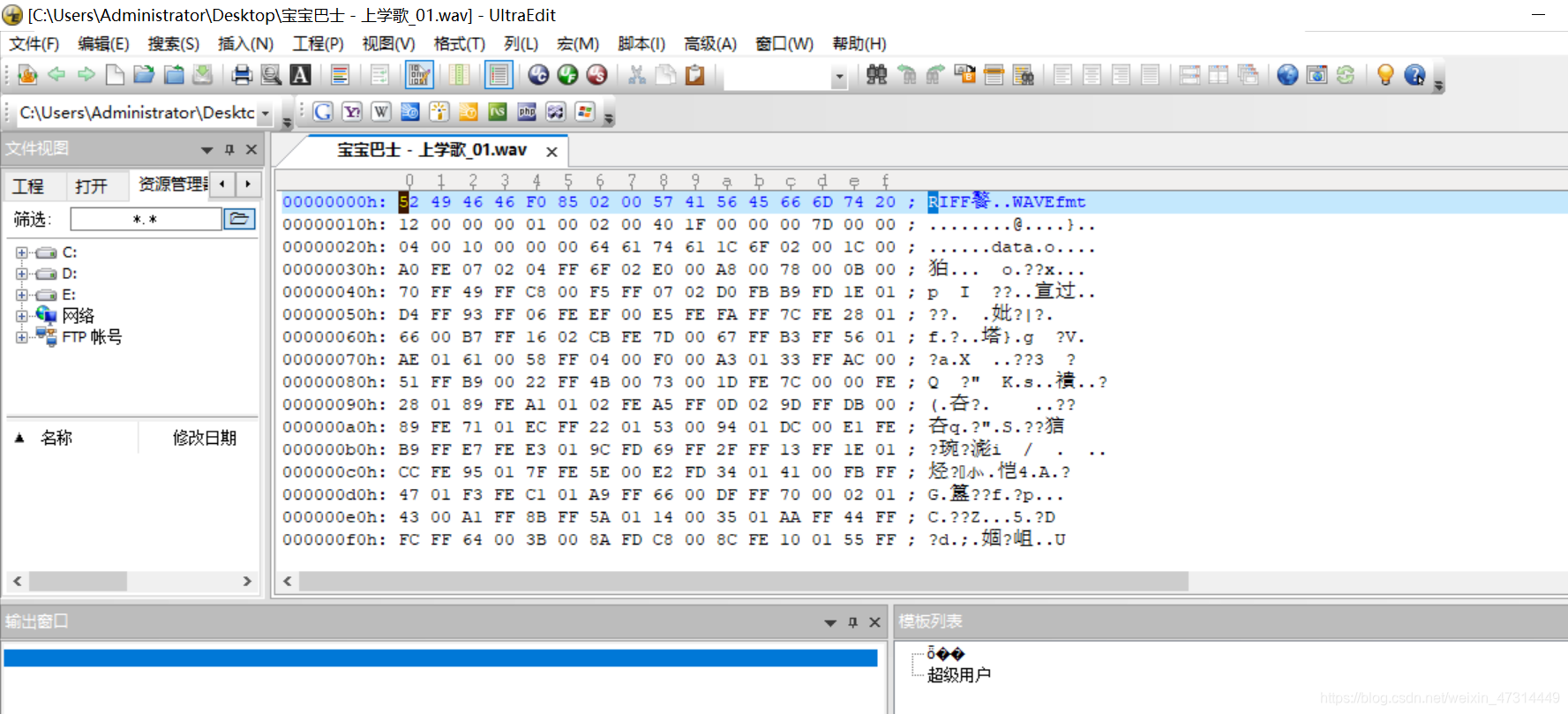
Task: Click the 宝宝巴士 - 上学歌_01.wav document tab
Action: 432,150
